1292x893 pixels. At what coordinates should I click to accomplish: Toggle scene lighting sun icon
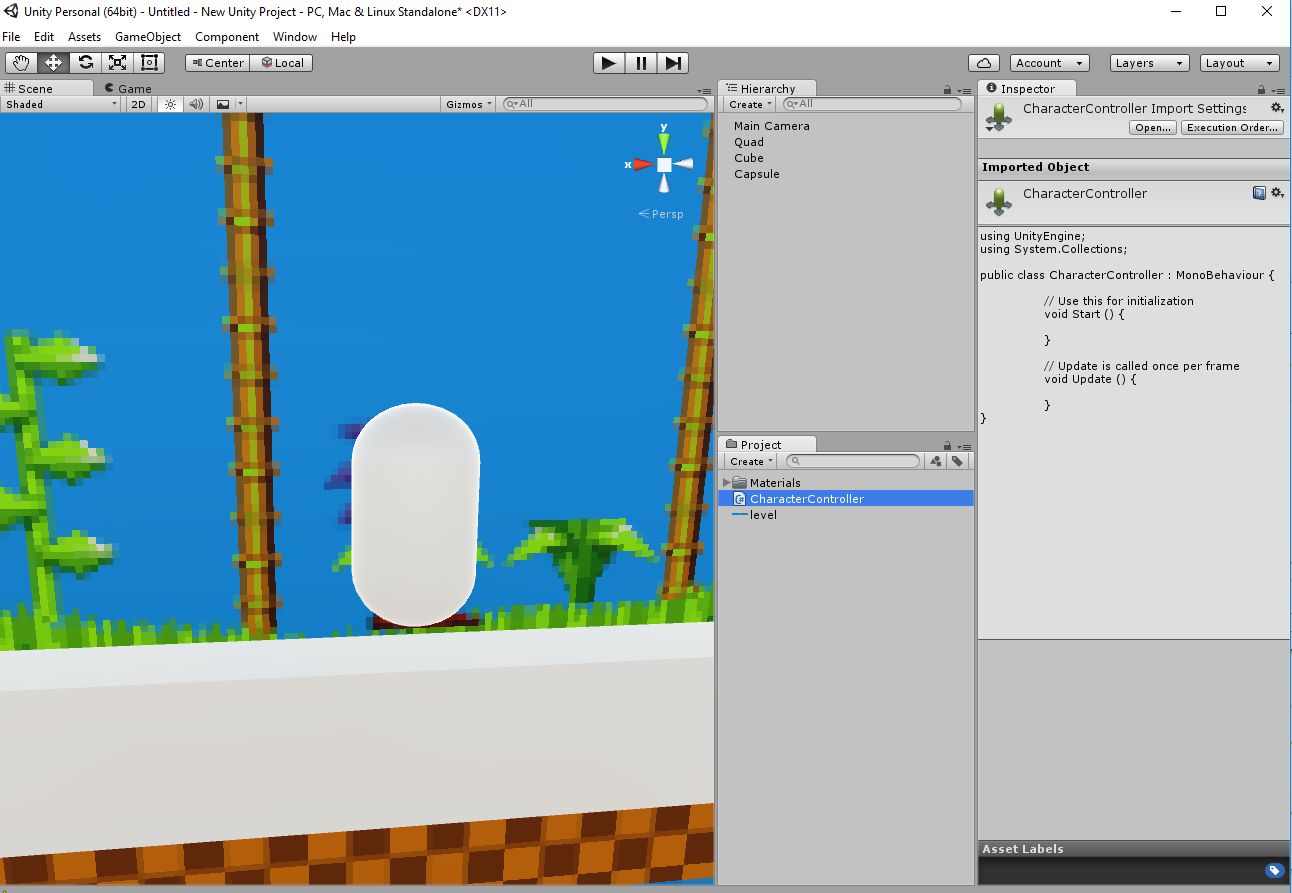[x=170, y=104]
